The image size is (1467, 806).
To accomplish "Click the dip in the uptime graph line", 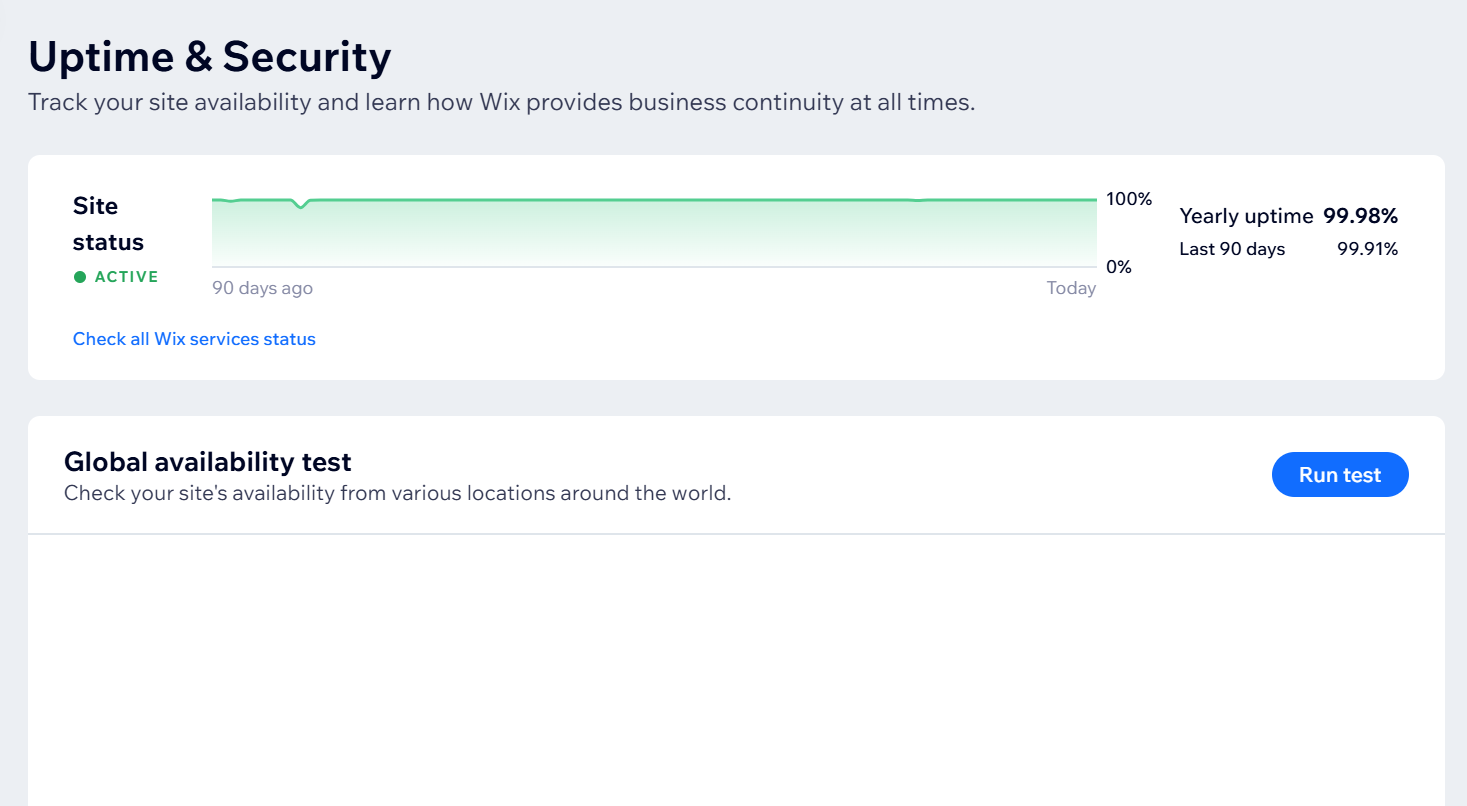I will [299, 206].
